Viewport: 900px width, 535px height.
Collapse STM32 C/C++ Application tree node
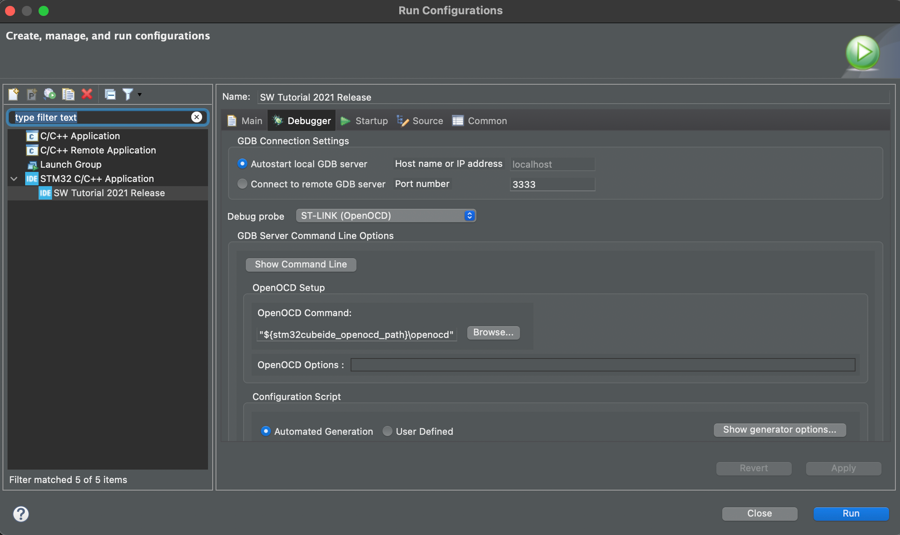point(14,179)
